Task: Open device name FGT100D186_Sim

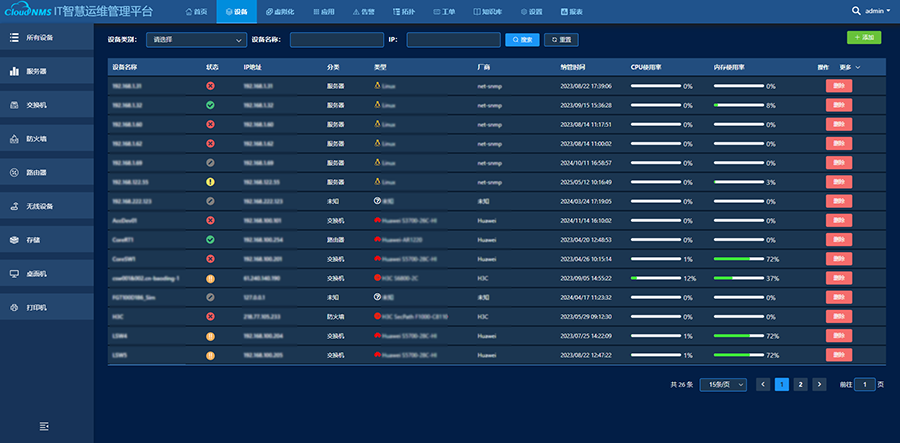Action: click(x=133, y=297)
